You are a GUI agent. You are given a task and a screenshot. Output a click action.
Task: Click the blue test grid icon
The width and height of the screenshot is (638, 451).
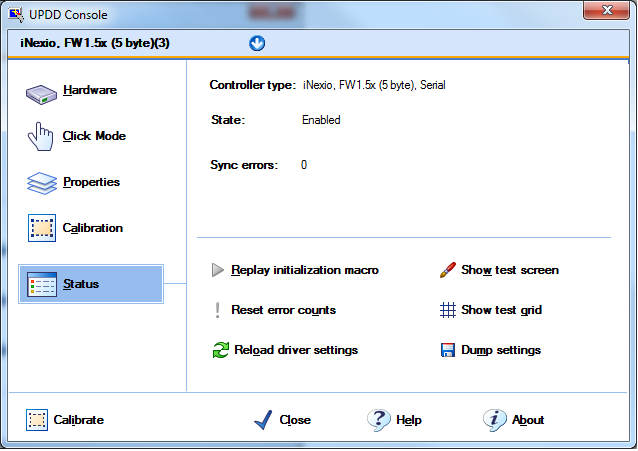click(x=448, y=310)
